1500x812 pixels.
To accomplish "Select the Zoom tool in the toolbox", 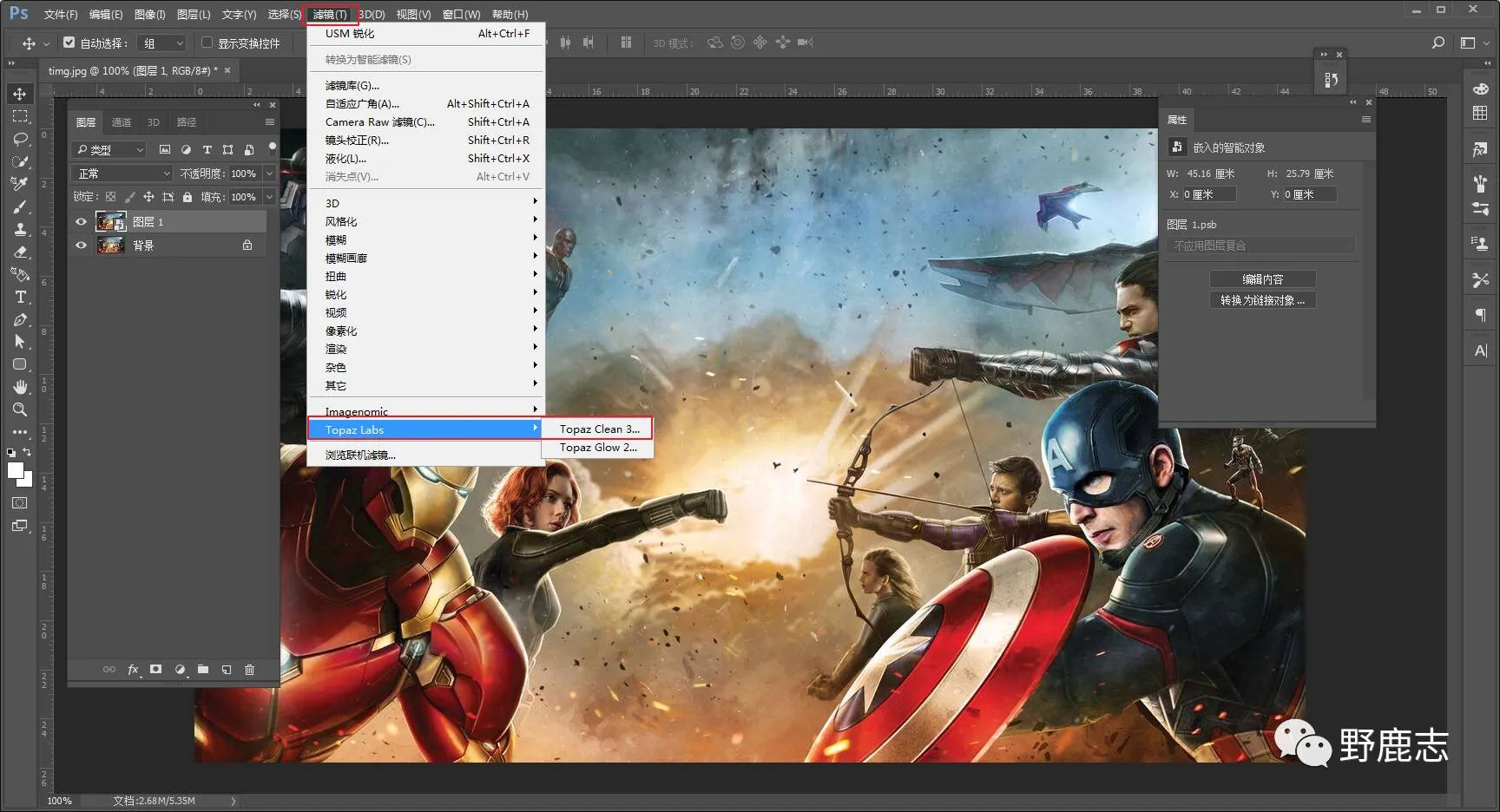I will tap(20, 409).
